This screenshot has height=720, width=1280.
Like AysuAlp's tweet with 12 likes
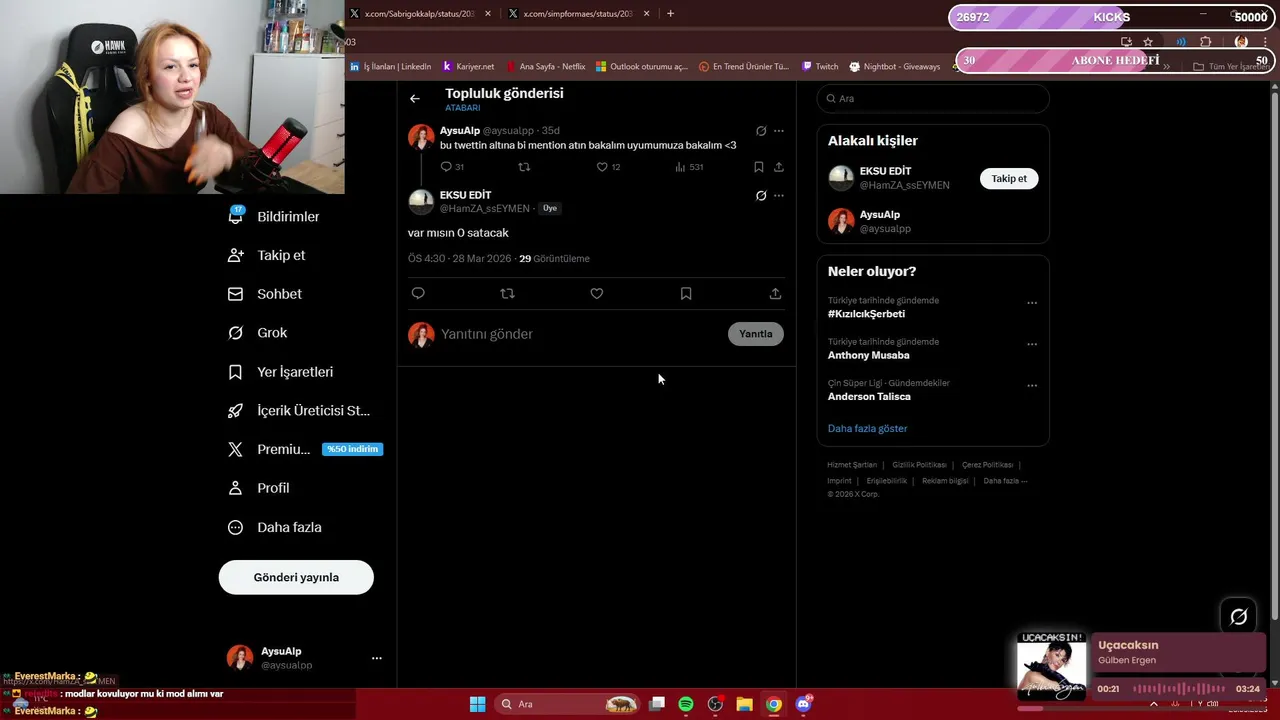[x=608, y=167]
